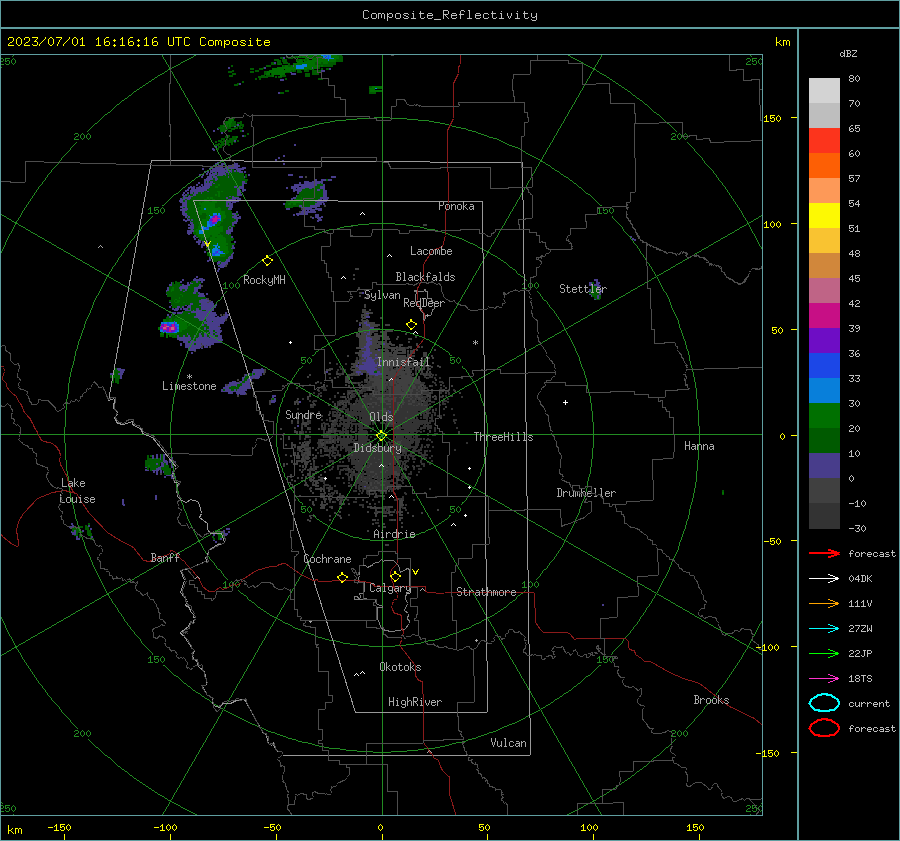Click the large storm cell northwest of RockyMH
900x841 pixels.
coord(214,215)
